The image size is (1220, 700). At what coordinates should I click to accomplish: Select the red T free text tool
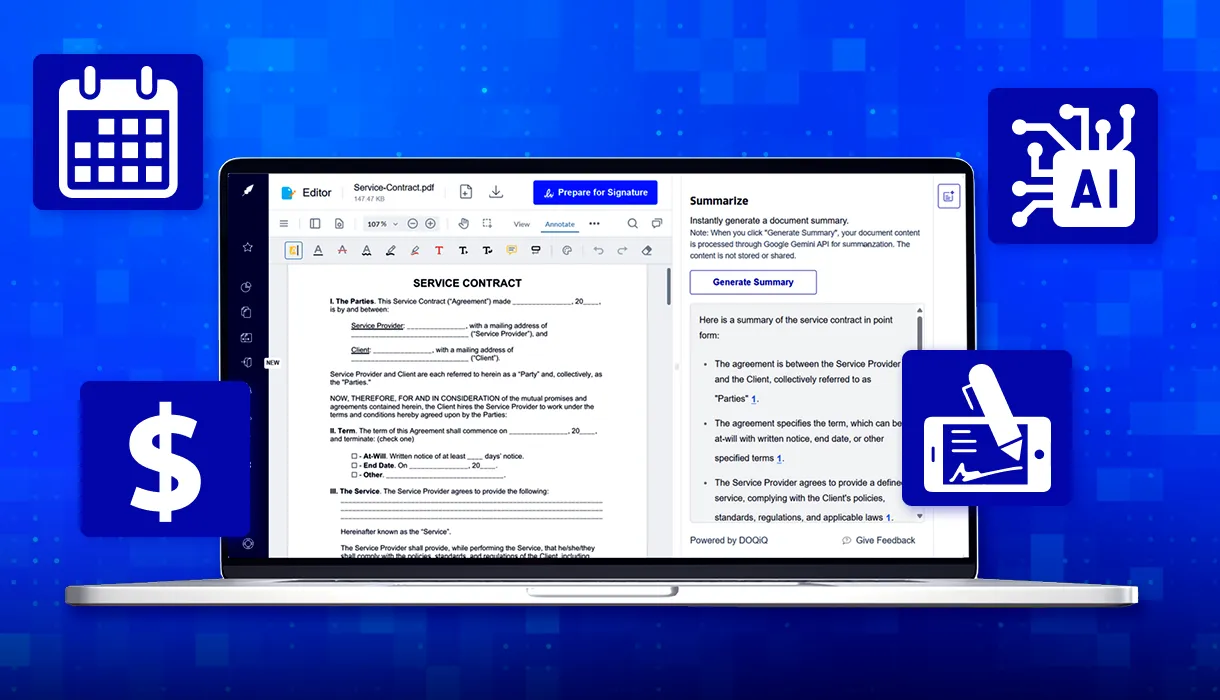pos(438,251)
